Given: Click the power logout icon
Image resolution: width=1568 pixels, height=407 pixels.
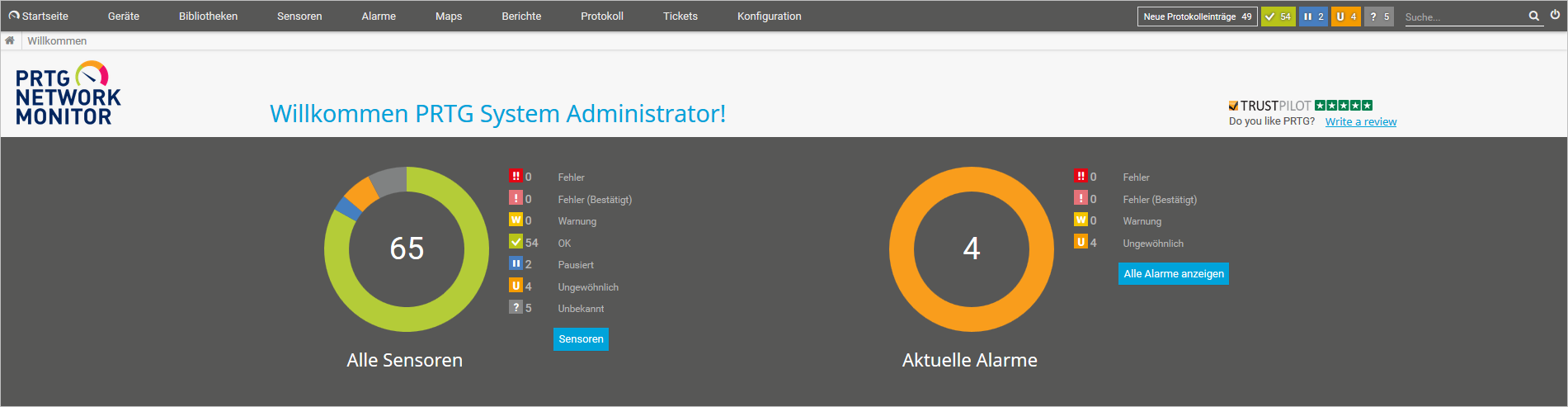Looking at the screenshot, I should (1555, 15).
